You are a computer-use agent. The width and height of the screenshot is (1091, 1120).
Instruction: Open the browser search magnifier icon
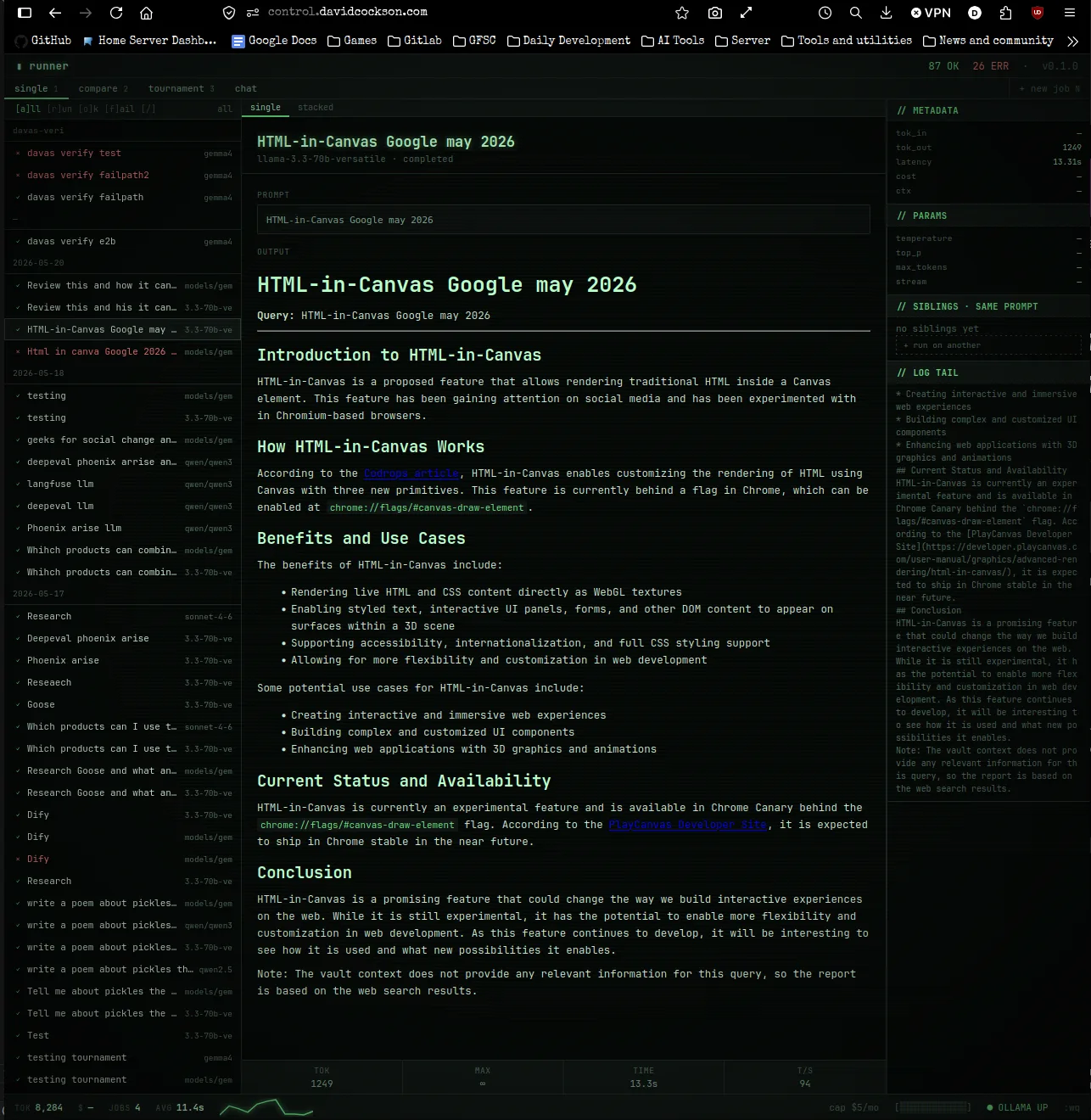pos(855,13)
